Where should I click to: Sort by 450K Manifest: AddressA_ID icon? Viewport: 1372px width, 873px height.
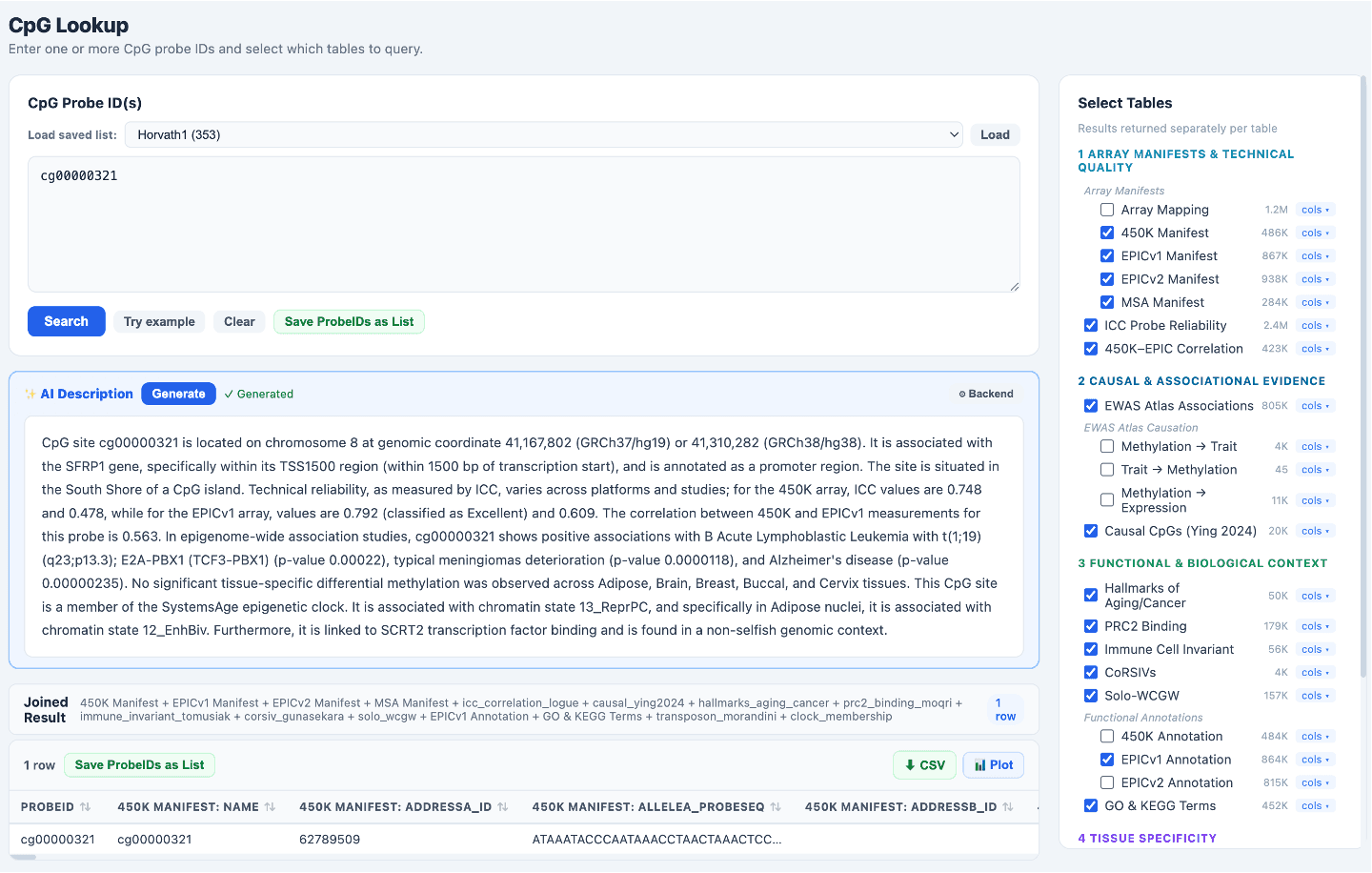point(503,807)
